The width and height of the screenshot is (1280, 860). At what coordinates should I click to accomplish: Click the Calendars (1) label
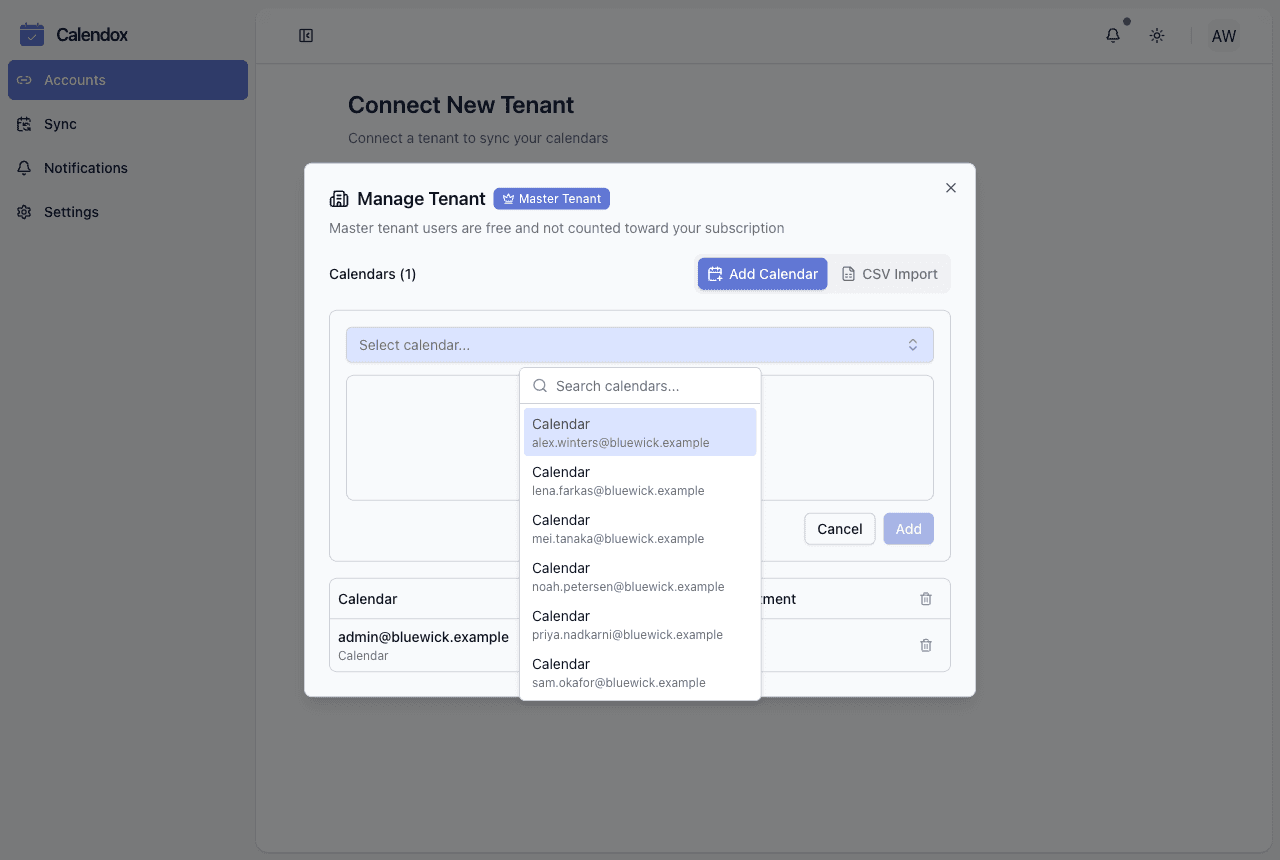(373, 274)
